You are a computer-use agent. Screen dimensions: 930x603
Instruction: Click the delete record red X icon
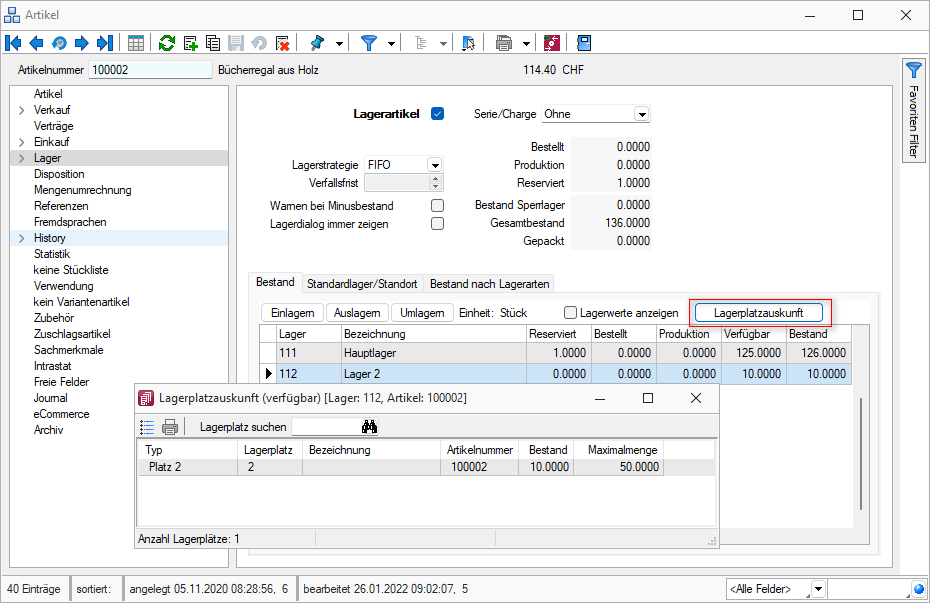coord(282,43)
